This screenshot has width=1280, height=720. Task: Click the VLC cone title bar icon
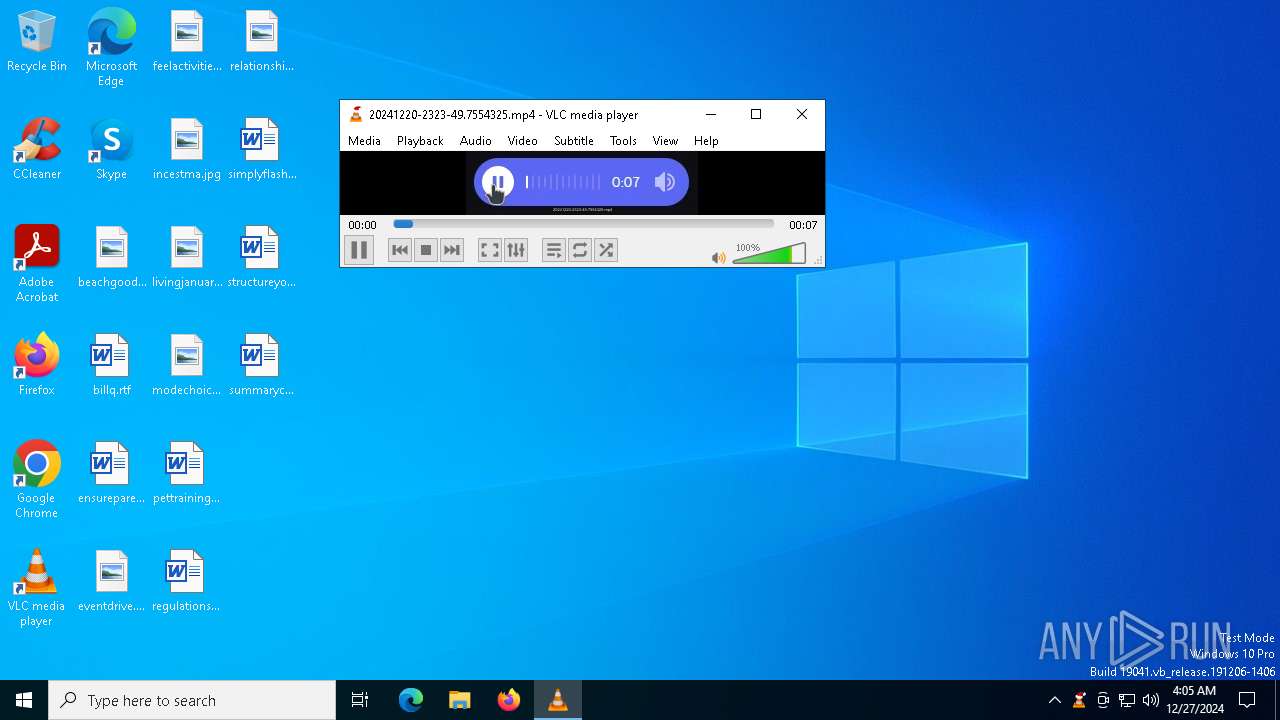coord(355,114)
